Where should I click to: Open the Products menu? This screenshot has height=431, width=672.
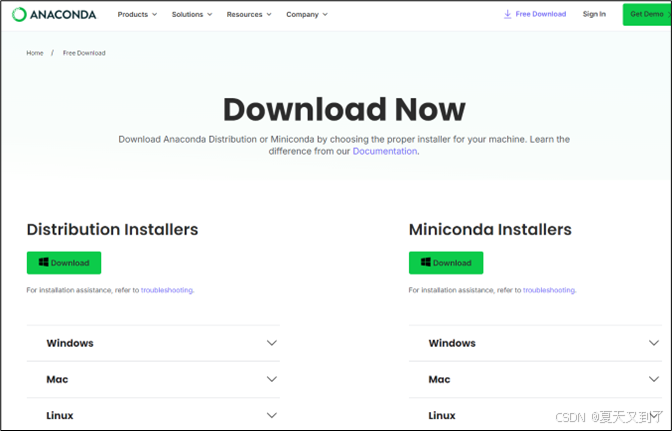coord(137,15)
